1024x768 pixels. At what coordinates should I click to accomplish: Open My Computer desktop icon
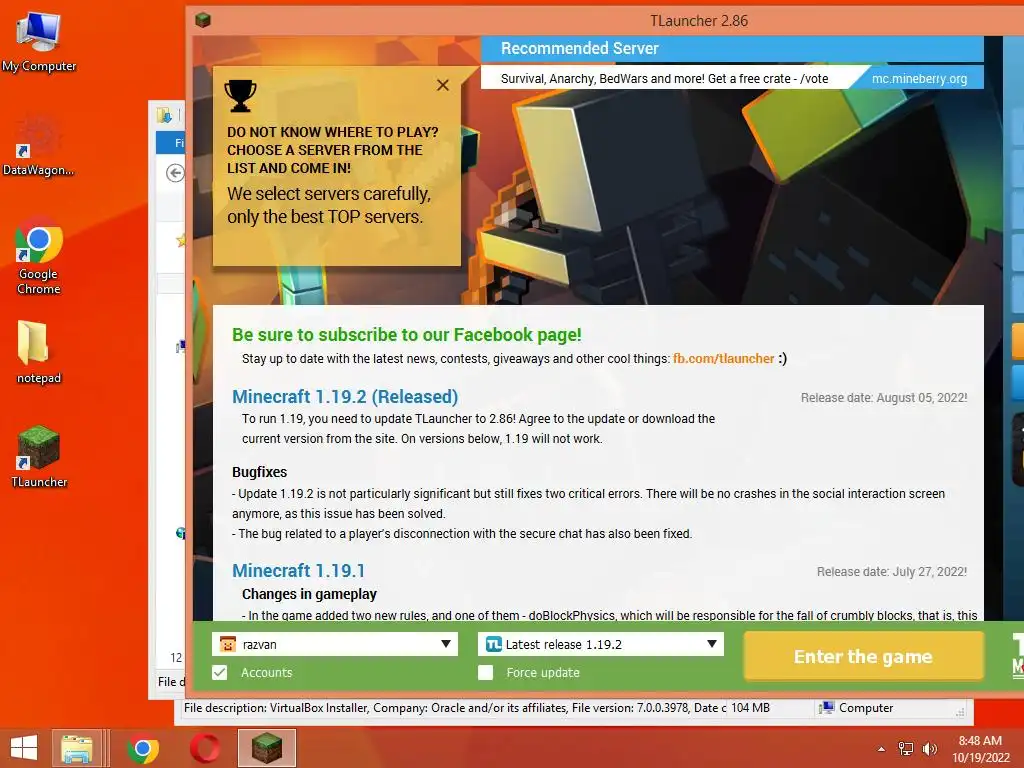pyautogui.click(x=39, y=40)
